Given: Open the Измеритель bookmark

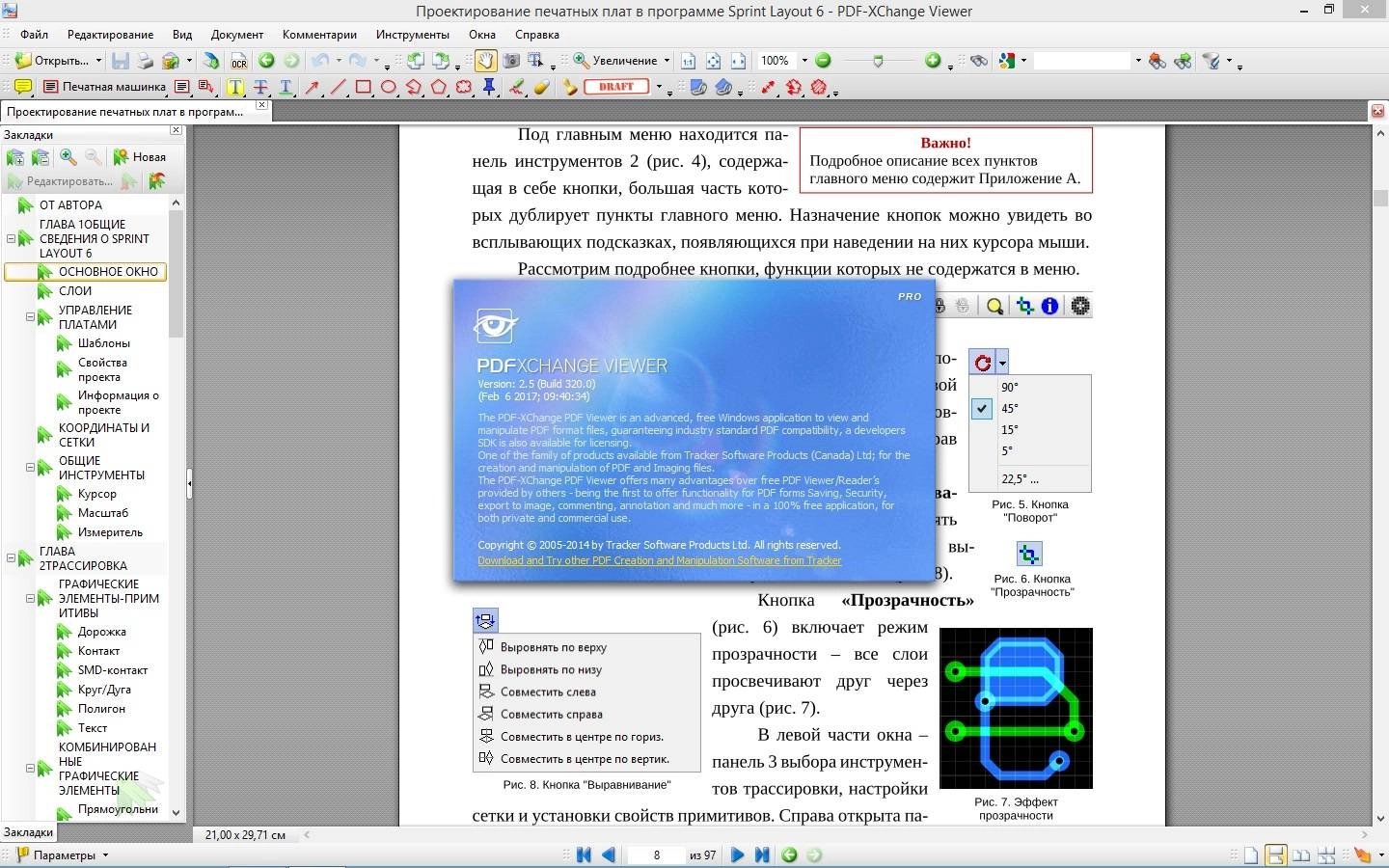Looking at the screenshot, I should (x=110, y=532).
